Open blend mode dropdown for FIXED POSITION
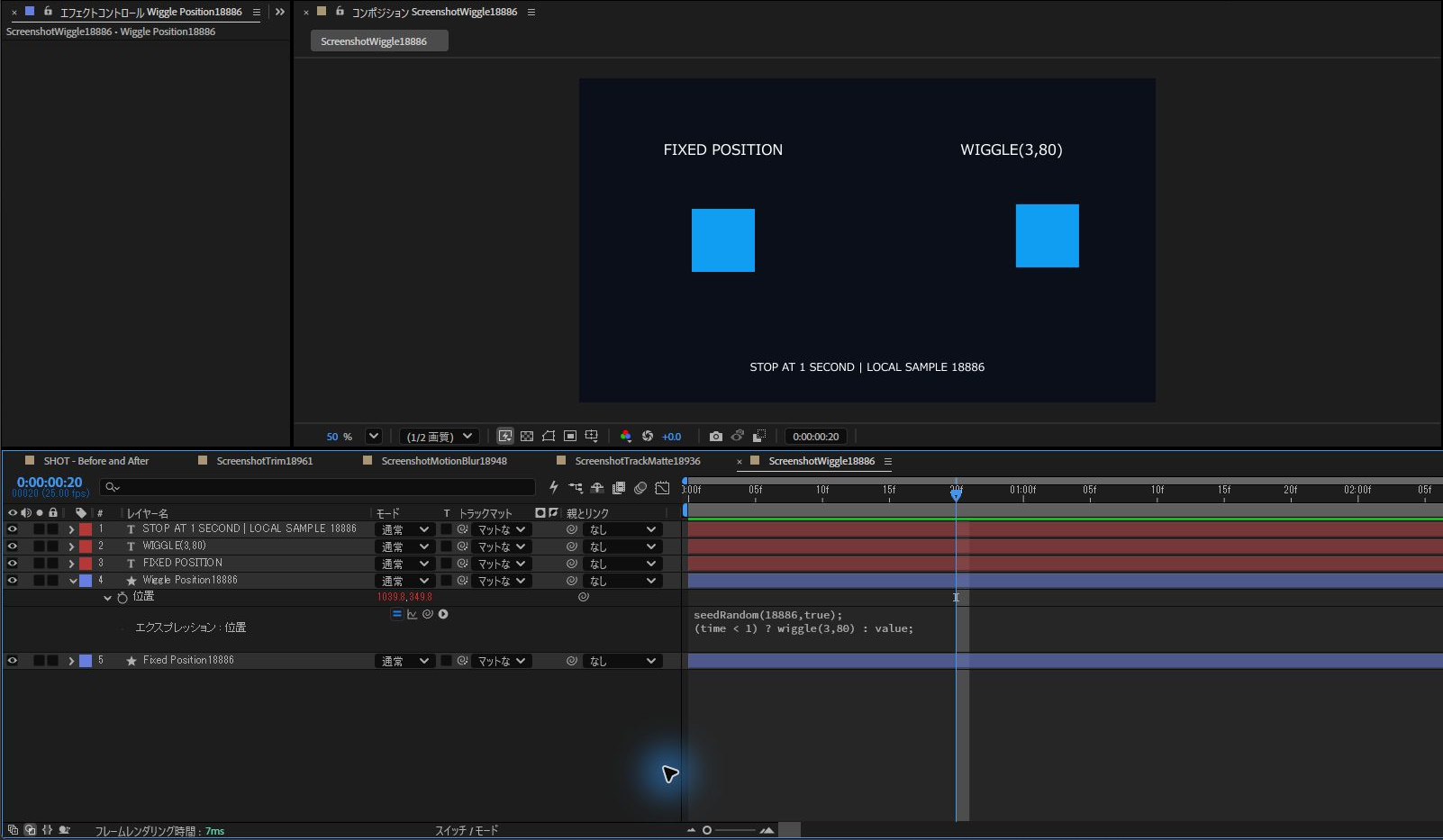Image resolution: width=1443 pixels, height=840 pixels. coord(404,564)
